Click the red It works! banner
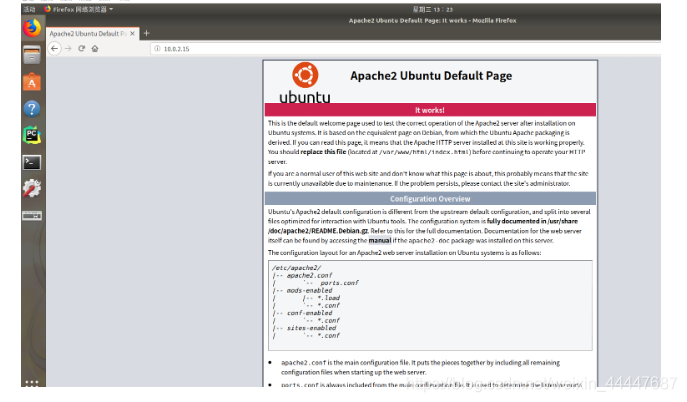Image resolution: width=687 pixels, height=402 pixels. click(x=430, y=110)
